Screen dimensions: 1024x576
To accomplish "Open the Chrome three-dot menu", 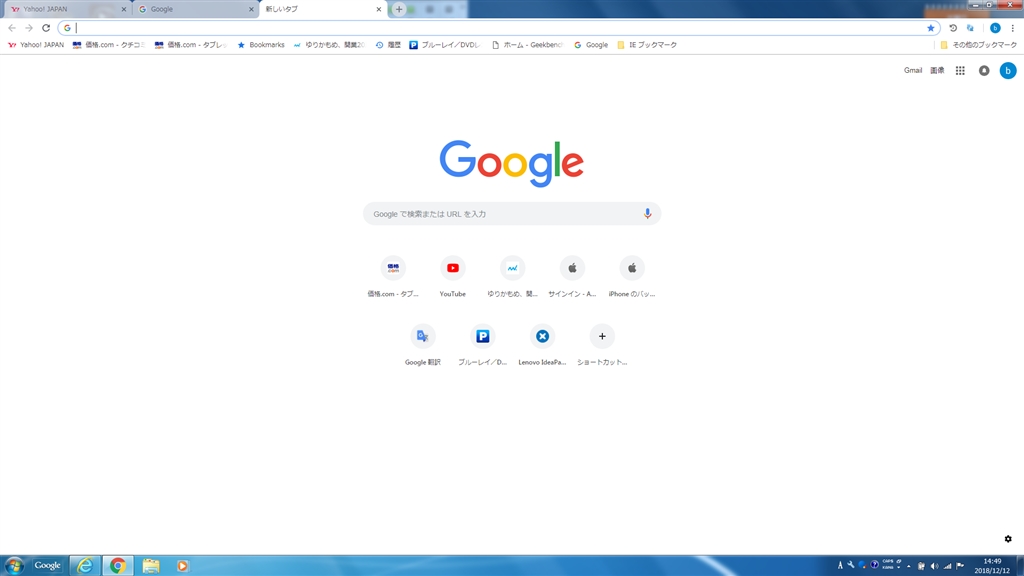I will click(1012, 28).
